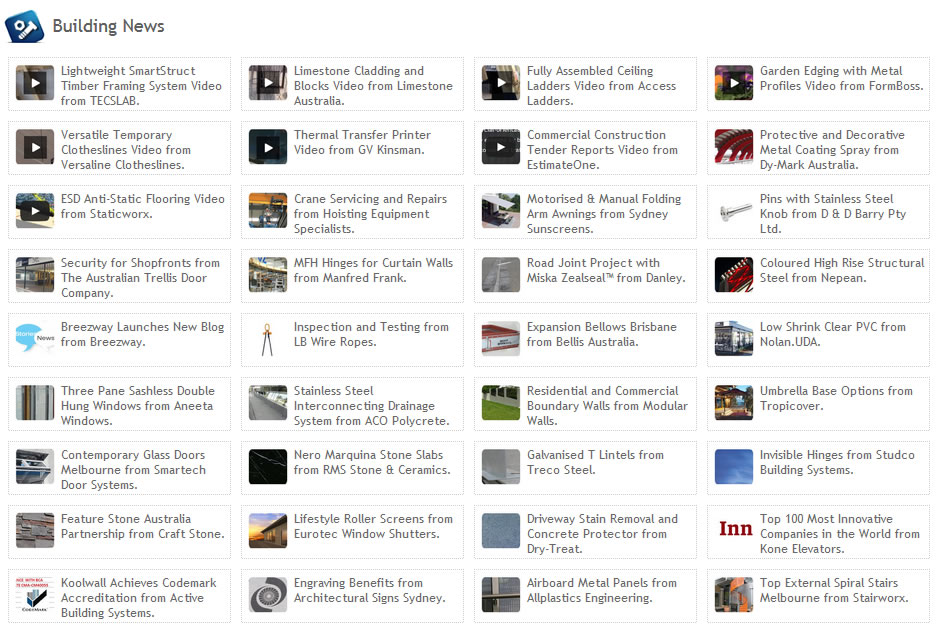Viewport: 936px width, 630px height.
Task: Open Airboard Metal Panels from Allplastics link
Action: [602, 590]
